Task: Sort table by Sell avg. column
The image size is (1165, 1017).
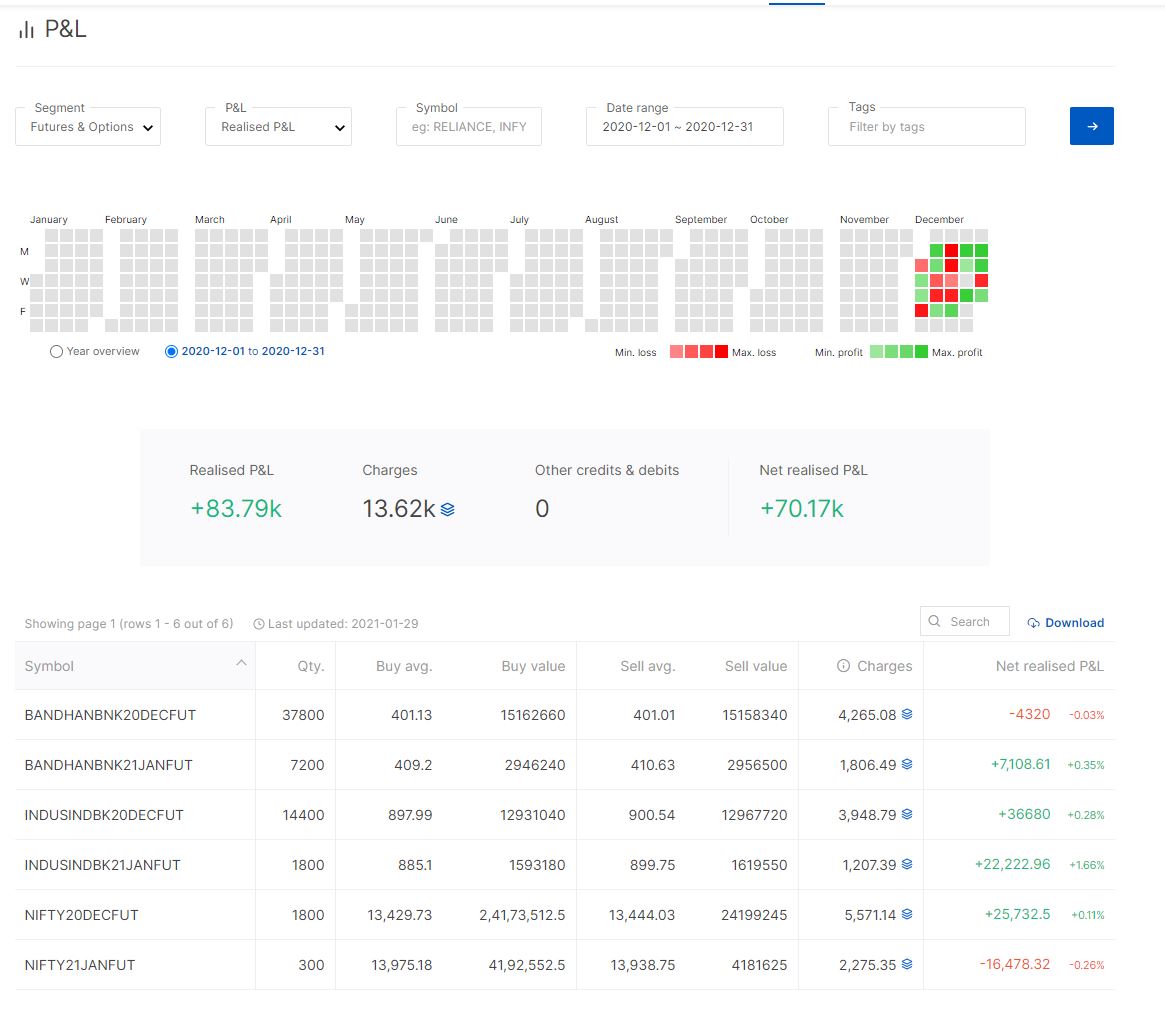Action: [x=647, y=666]
